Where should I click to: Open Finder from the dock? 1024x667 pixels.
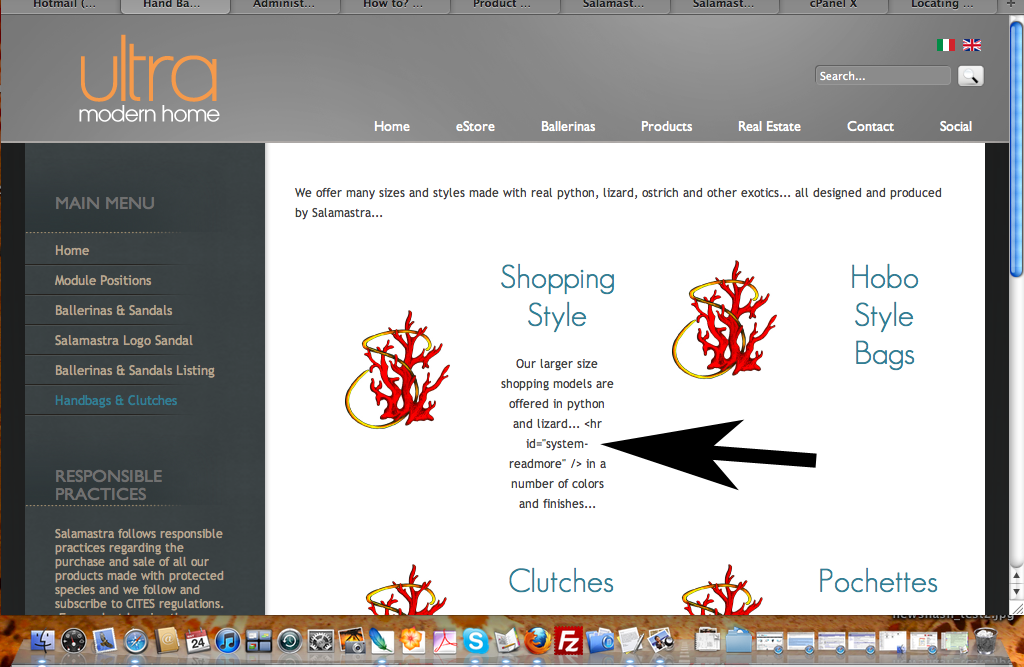[42, 641]
